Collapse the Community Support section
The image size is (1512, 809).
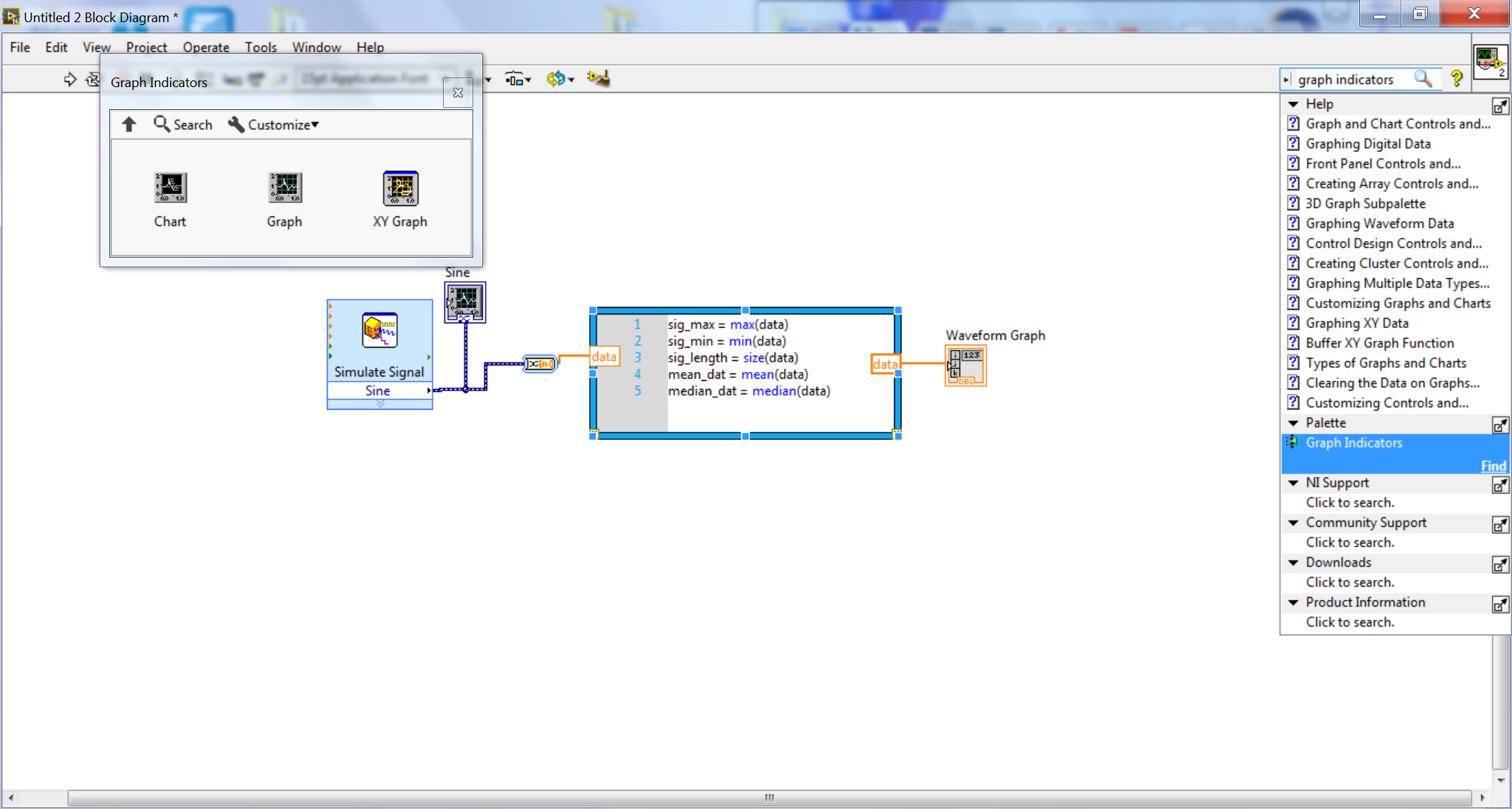pos(1293,523)
